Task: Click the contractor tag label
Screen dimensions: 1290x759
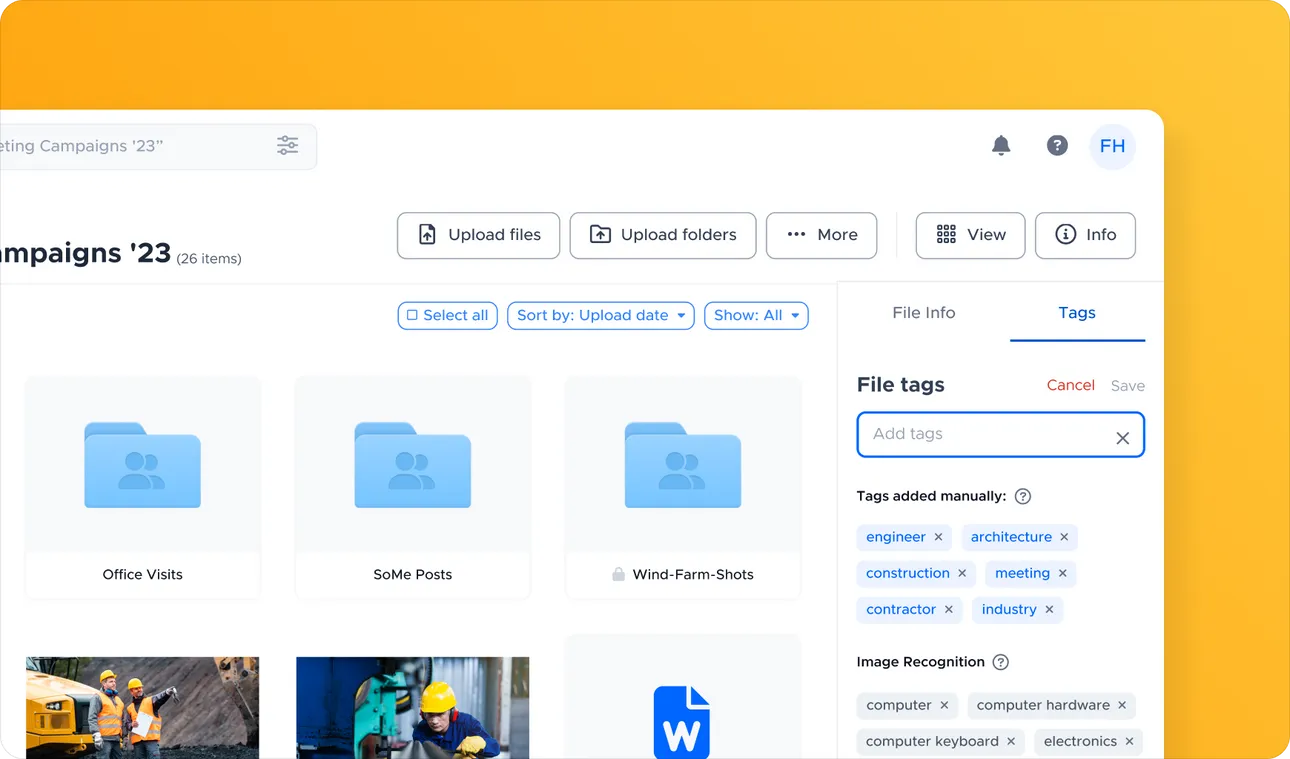Action: tap(901, 609)
